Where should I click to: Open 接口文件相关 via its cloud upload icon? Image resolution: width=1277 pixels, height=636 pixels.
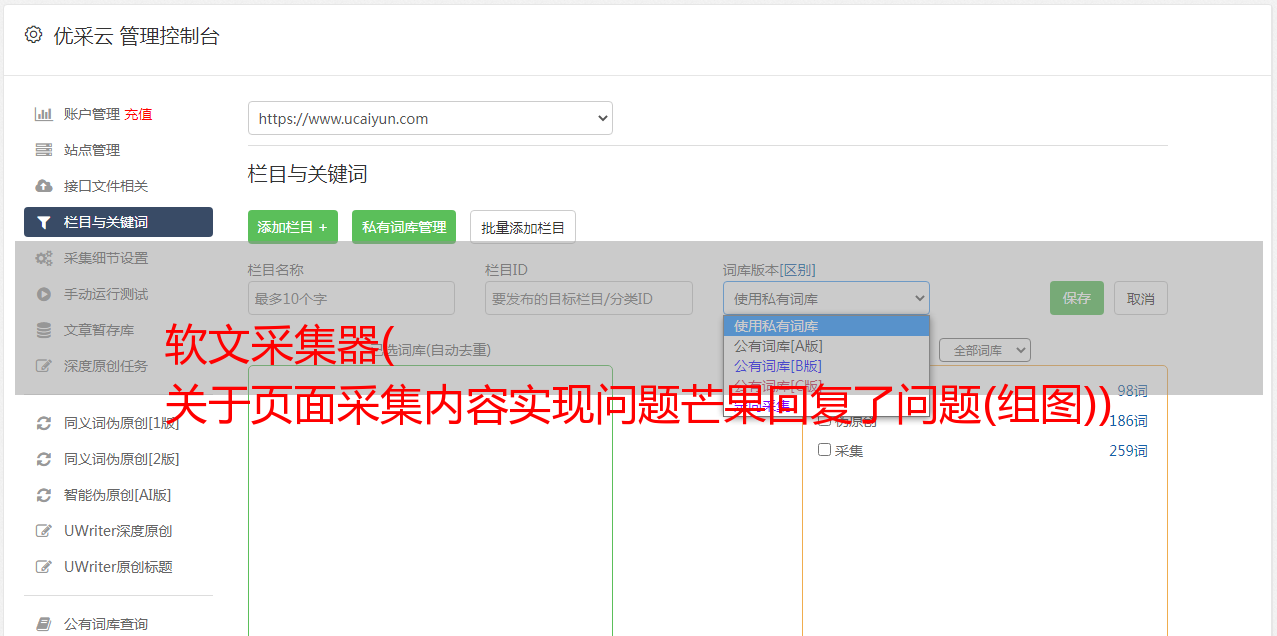pyautogui.click(x=44, y=186)
